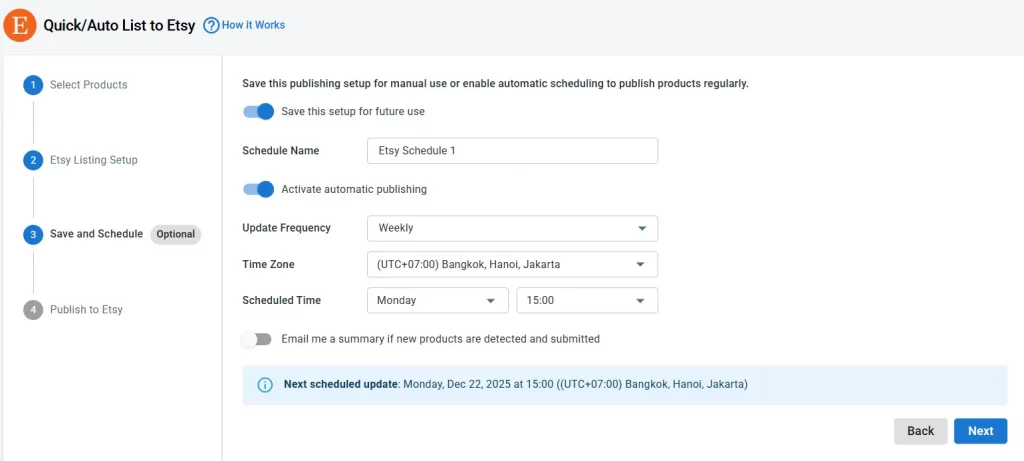
Task: Open the Update Frequency dropdown
Action: pos(513,229)
